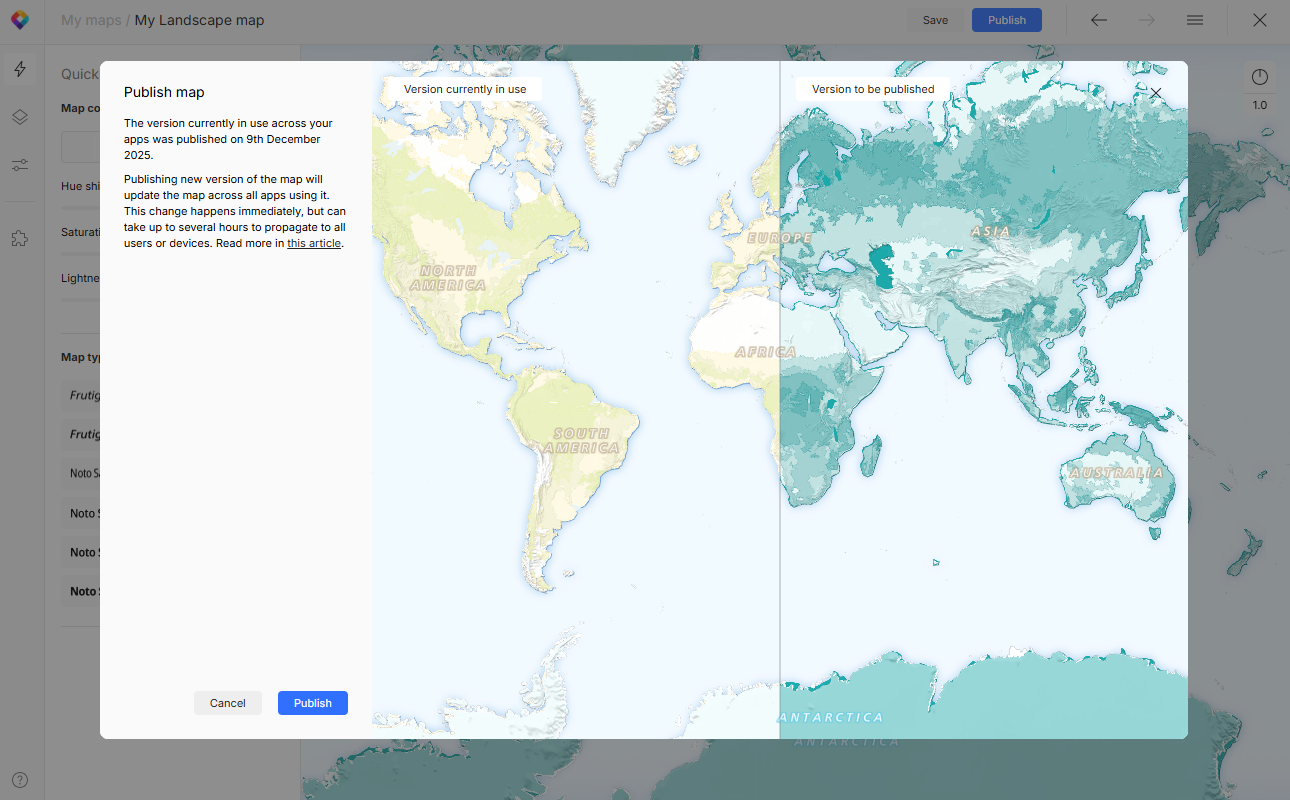Click the undo left arrow
This screenshot has width=1290, height=800.
(x=1099, y=20)
